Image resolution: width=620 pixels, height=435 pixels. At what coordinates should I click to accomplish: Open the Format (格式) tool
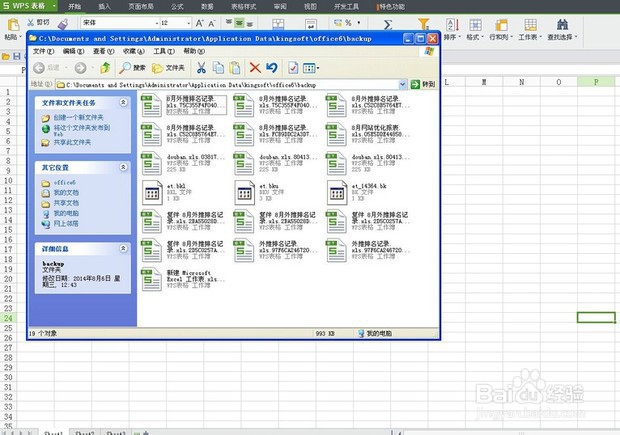pyautogui.click(x=475, y=29)
